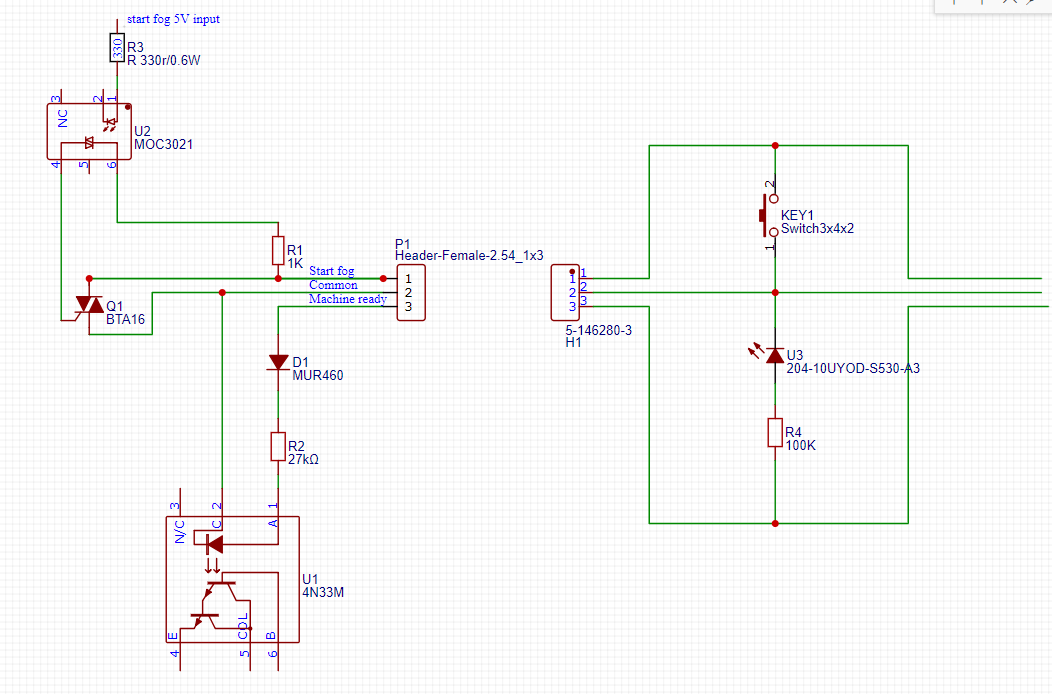This screenshot has height=694, width=1052.
Task: Click the 4N33M part name text
Action: click(323, 593)
